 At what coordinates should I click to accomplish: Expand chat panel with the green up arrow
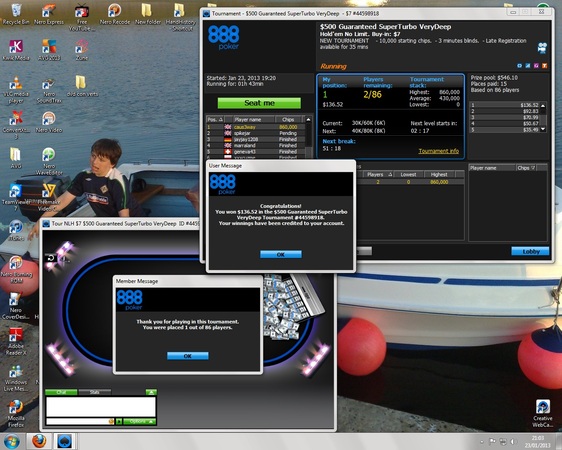click(151, 392)
